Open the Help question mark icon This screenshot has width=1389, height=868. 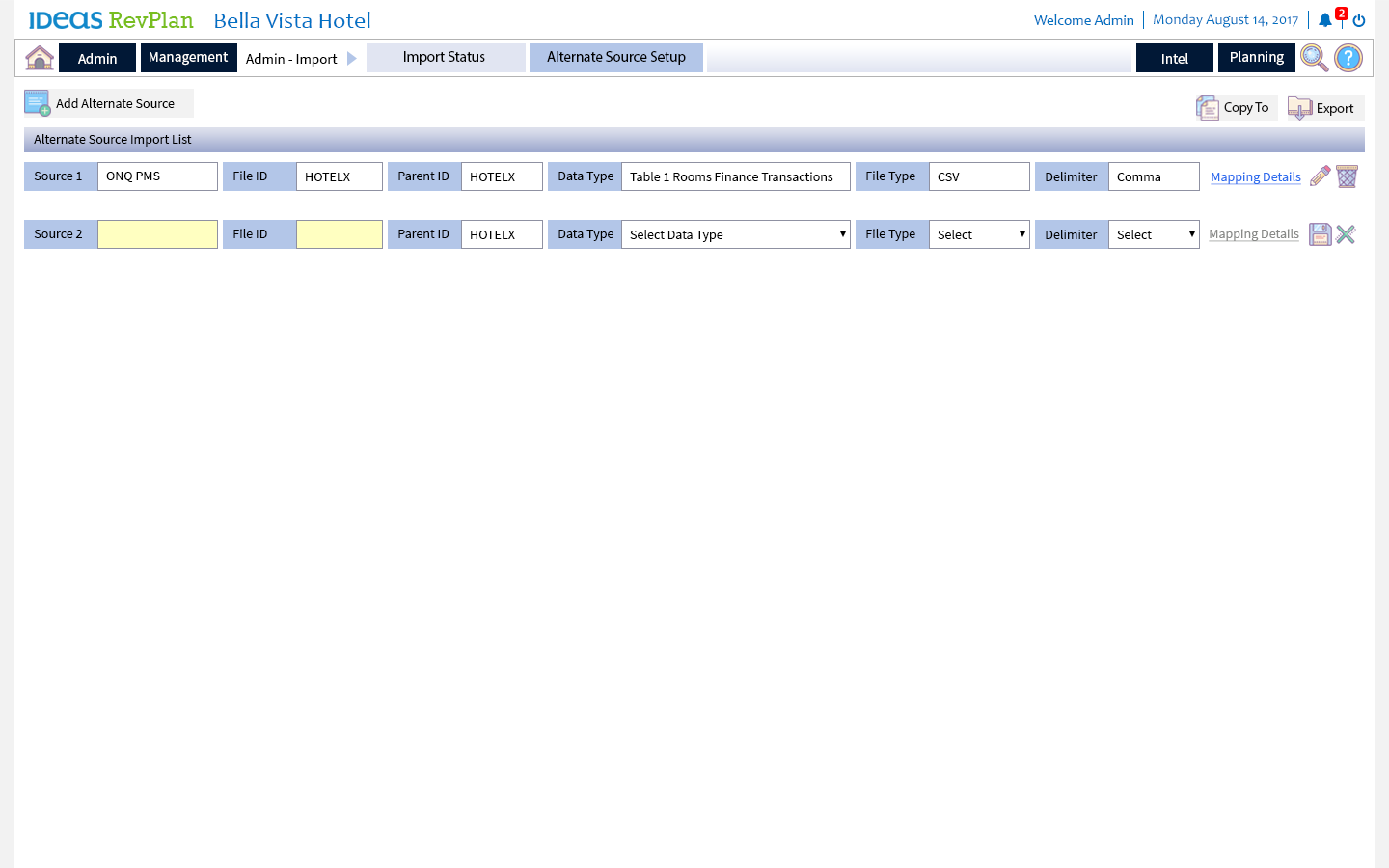pos(1348,58)
